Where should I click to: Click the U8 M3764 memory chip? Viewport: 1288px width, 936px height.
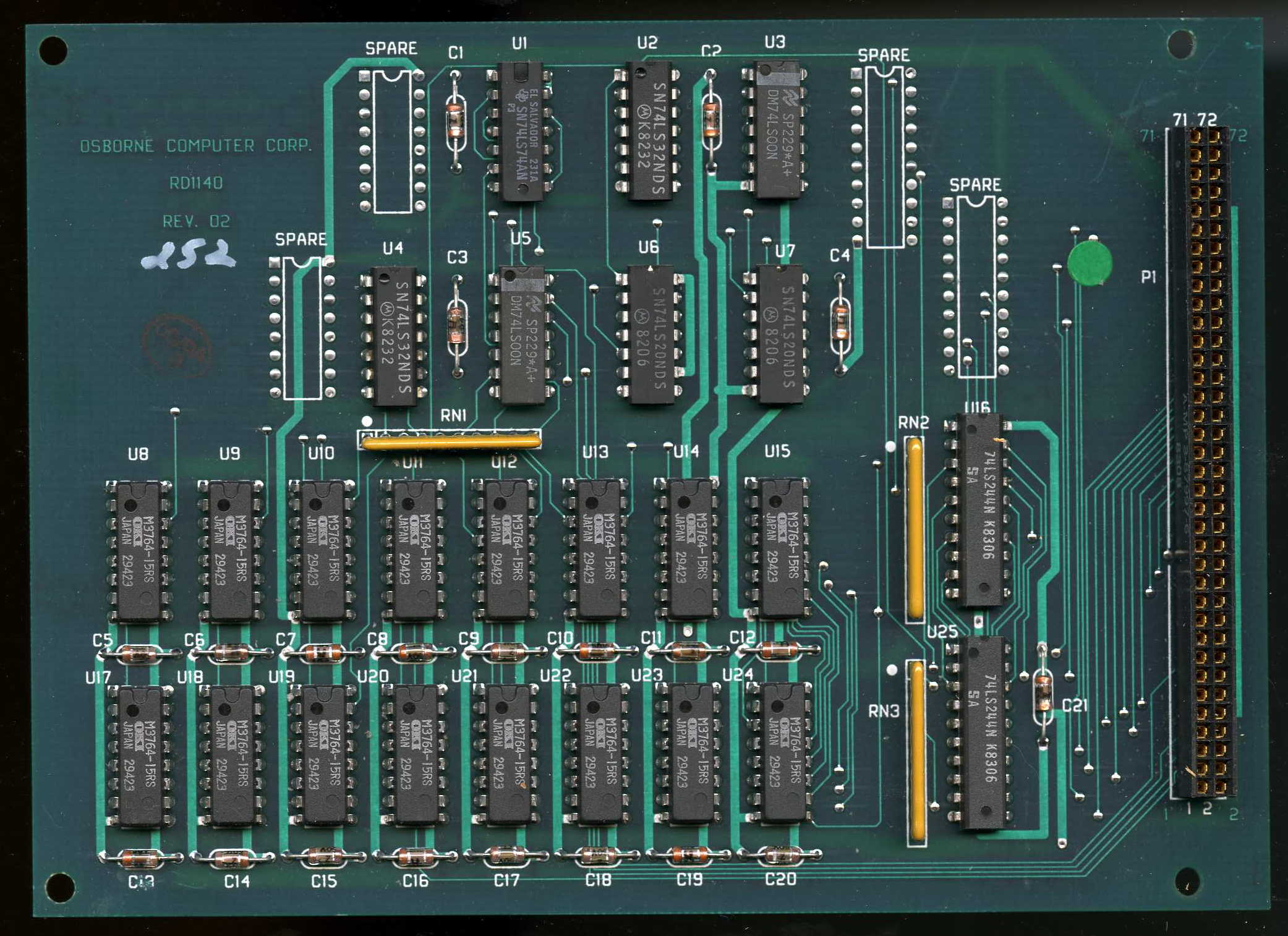(x=139, y=551)
